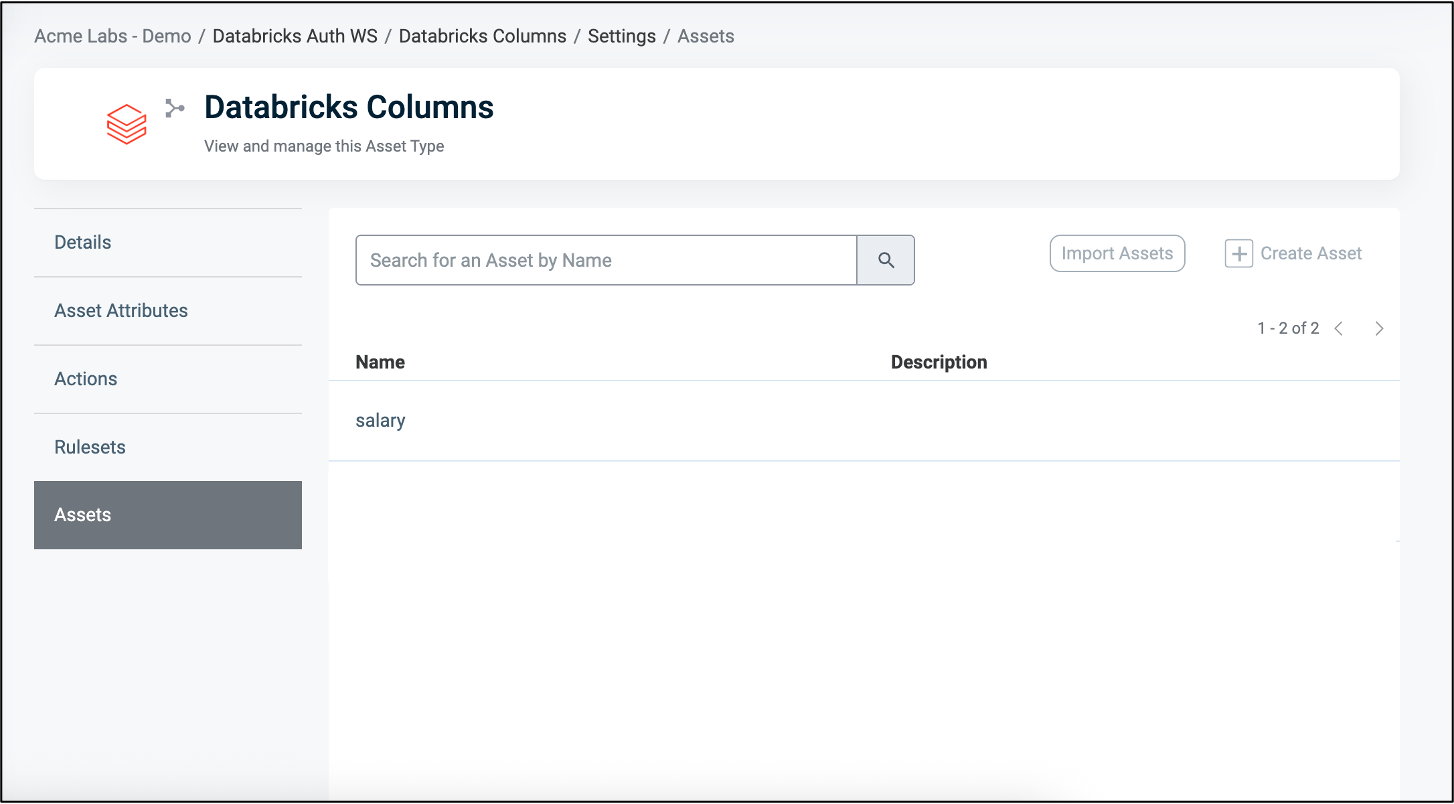
Task: Navigate to Databricks Auth WS breadcrumb
Action: pos(295,36)
